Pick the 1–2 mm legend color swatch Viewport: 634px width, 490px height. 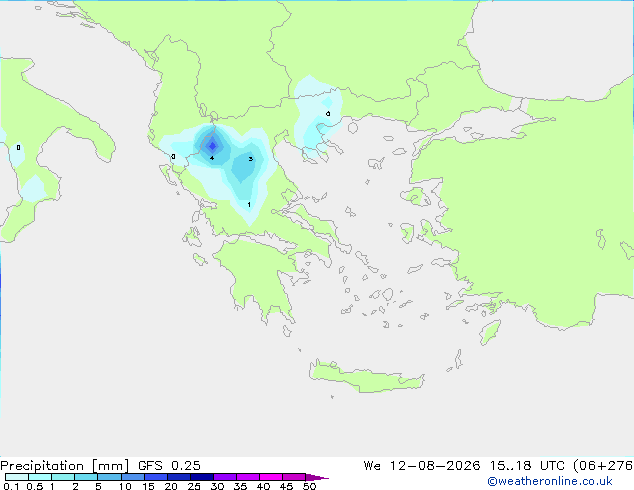(x=63, y=477)
